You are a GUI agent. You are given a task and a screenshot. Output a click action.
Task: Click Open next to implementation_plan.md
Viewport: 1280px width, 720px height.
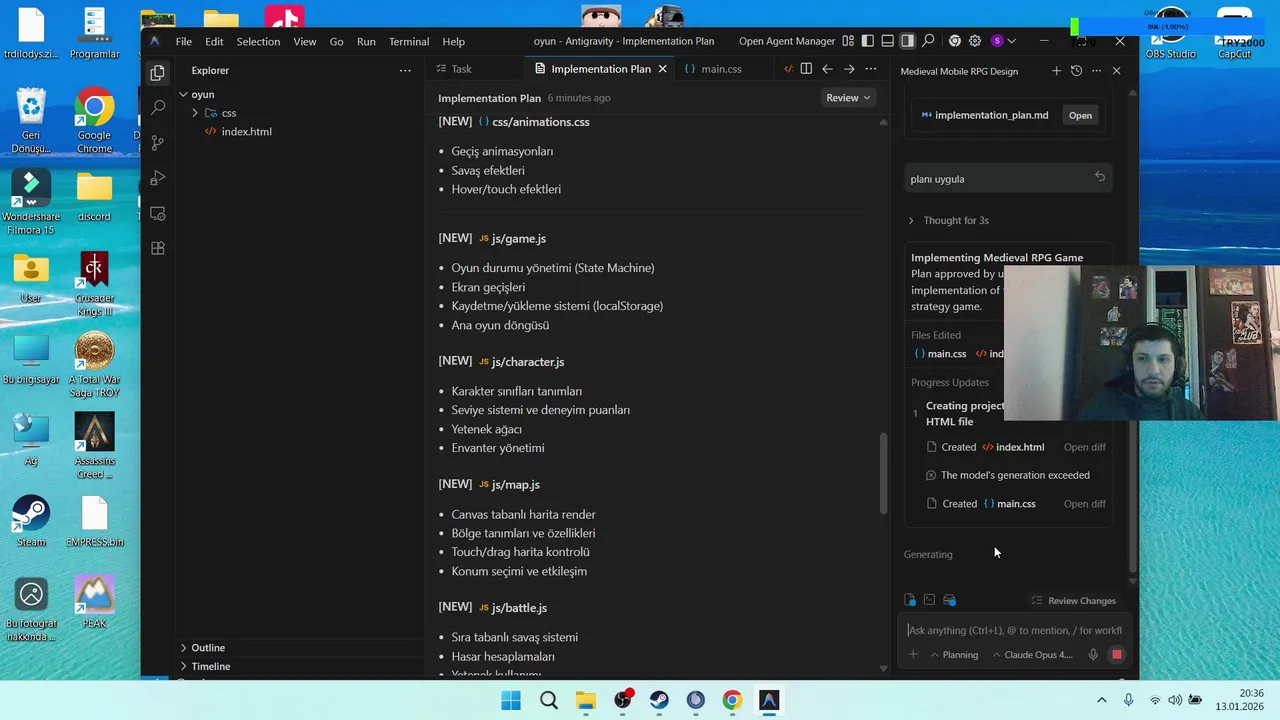1080,115
